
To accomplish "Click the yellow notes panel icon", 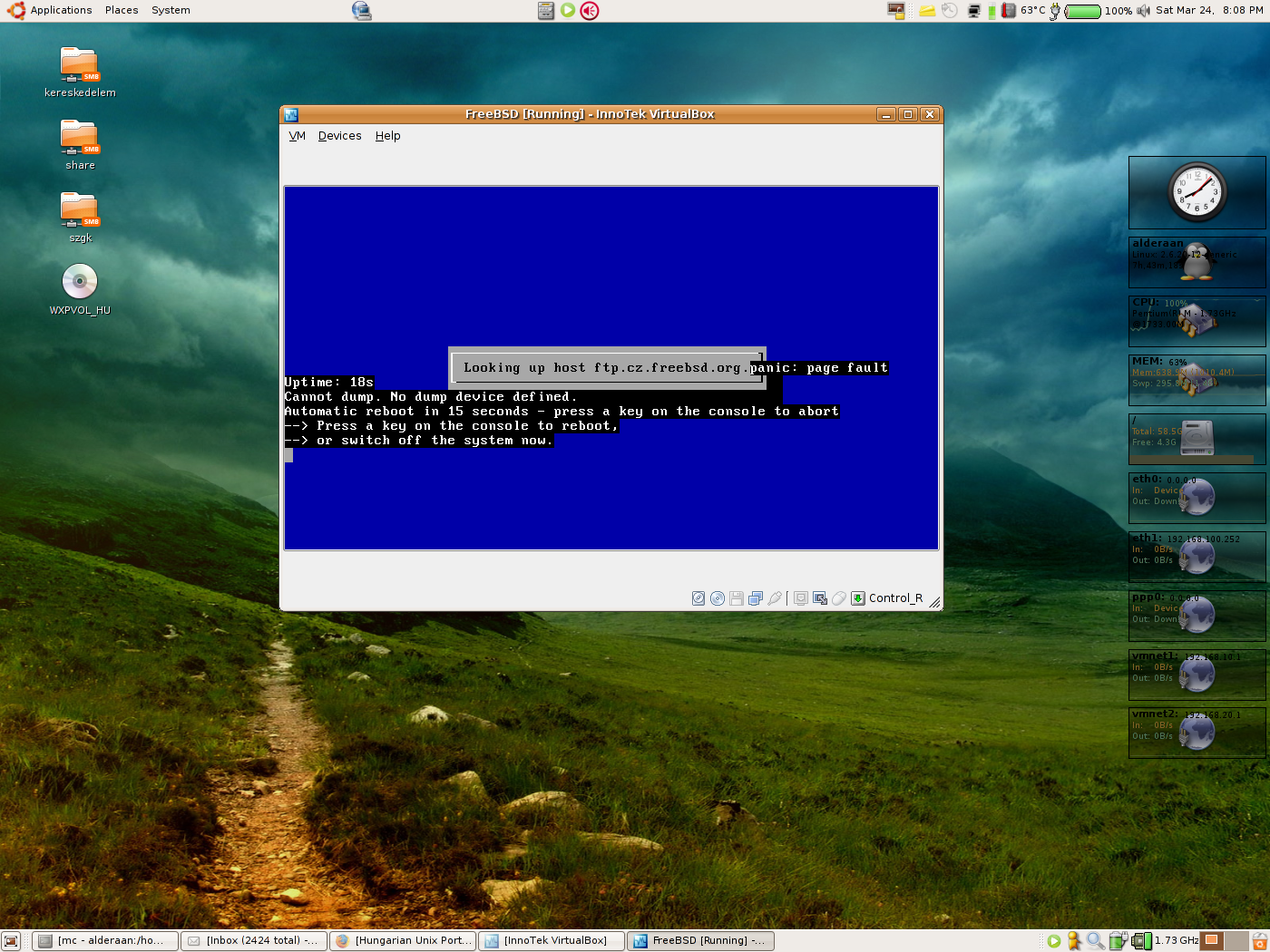I will 927,11.
